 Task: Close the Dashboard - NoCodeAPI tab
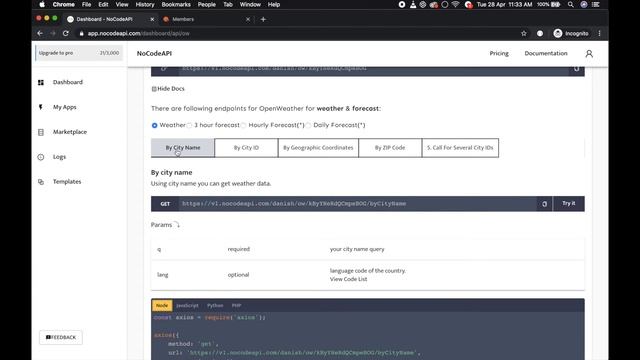pos(152,19)
